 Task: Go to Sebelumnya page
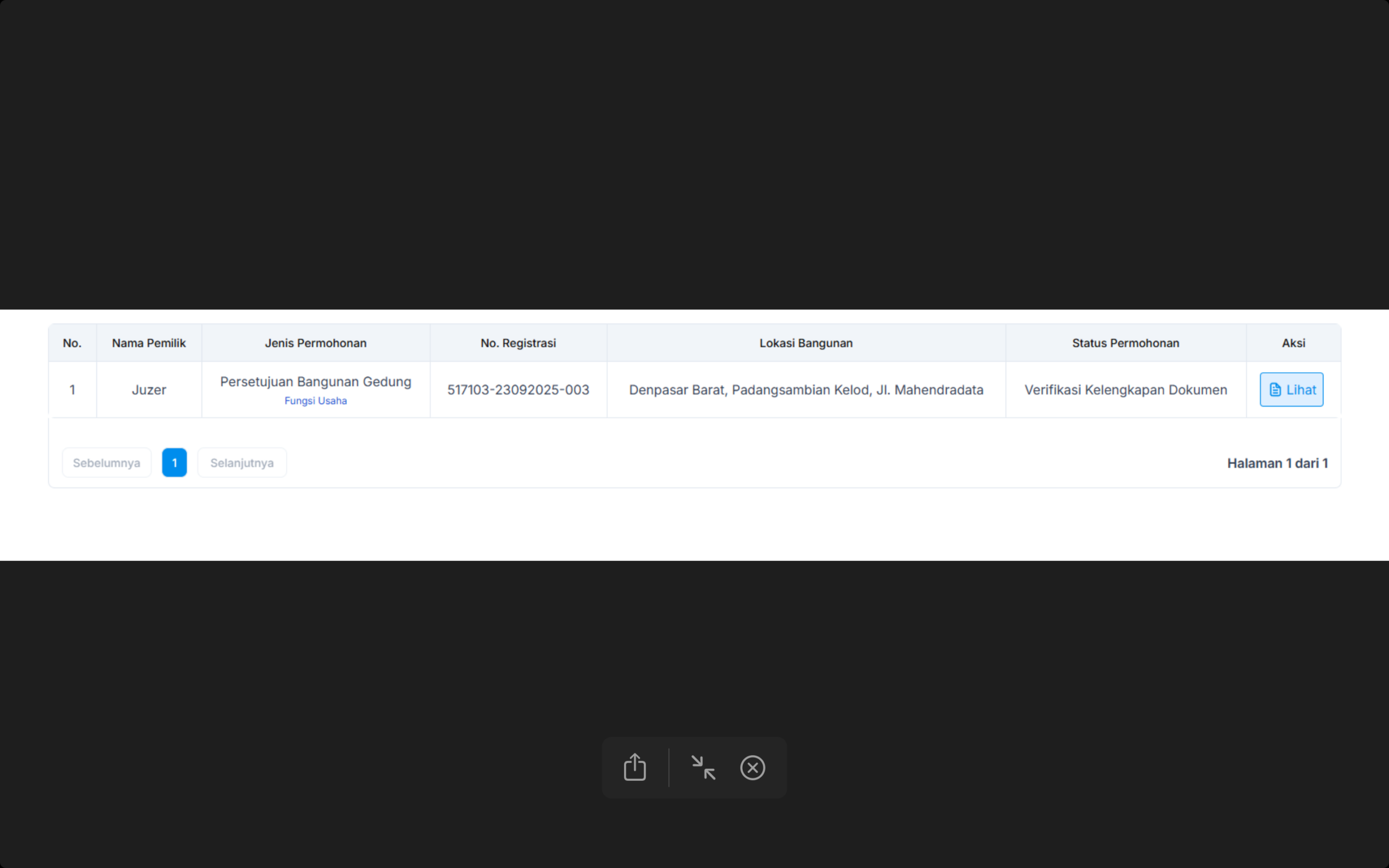pyautogui.click(x=107, y=463)
